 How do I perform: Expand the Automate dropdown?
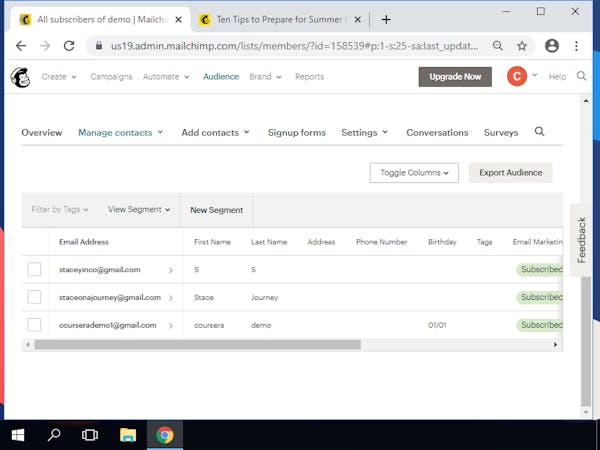point(166,77)
